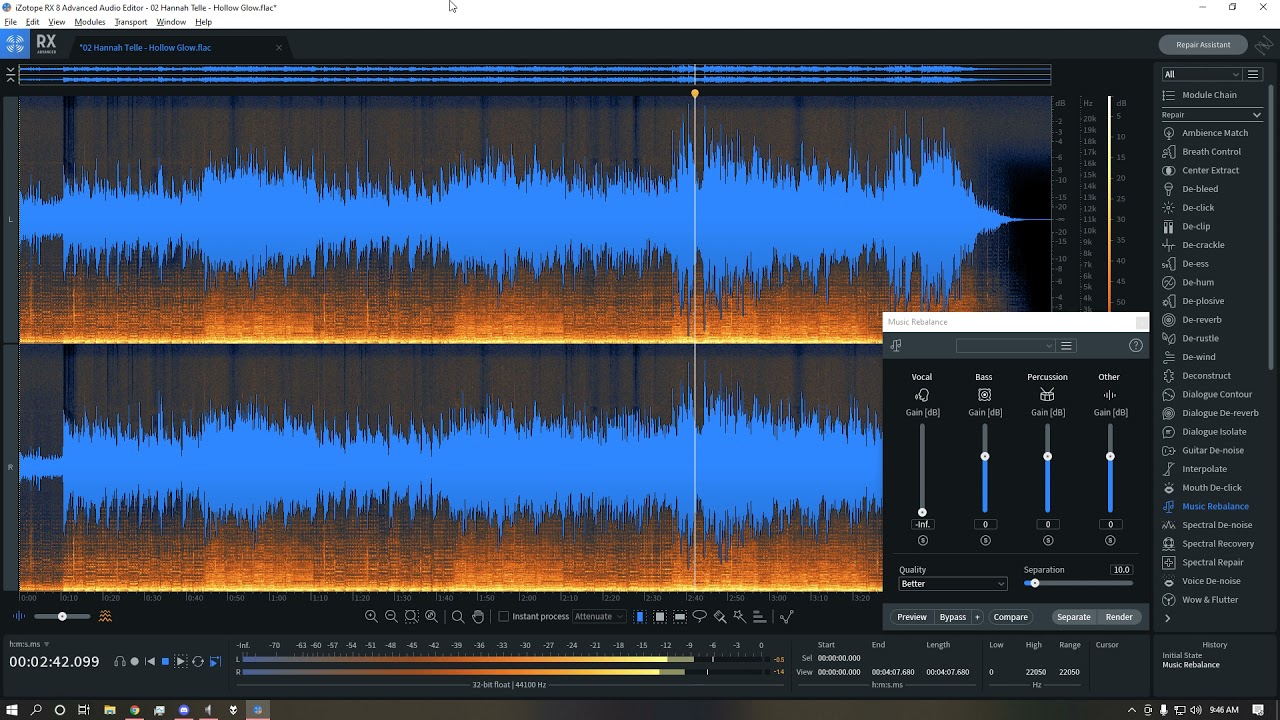Open the View menu
The image size is (1280, 720).
point(56,22)
